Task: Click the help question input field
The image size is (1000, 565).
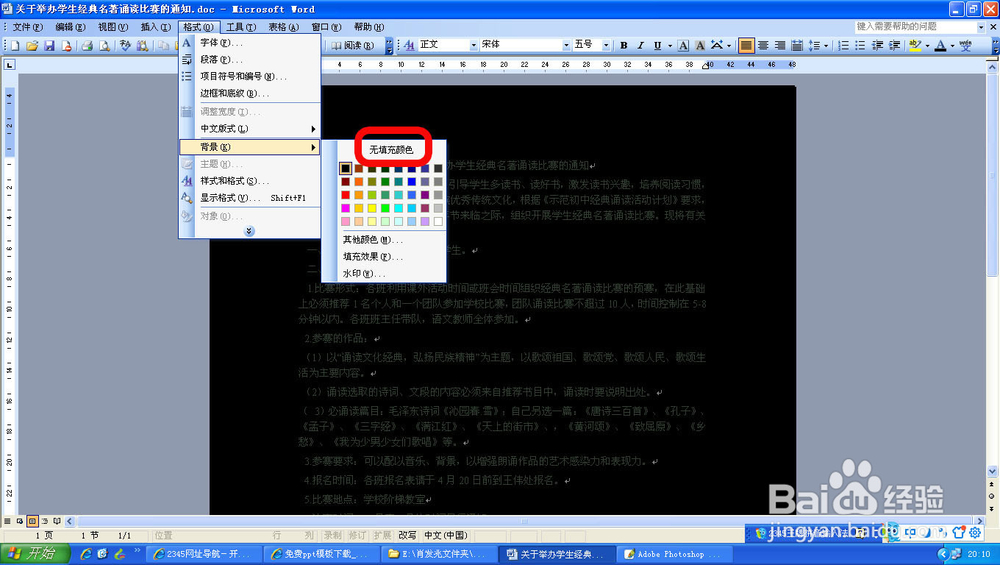Action: 916,27
